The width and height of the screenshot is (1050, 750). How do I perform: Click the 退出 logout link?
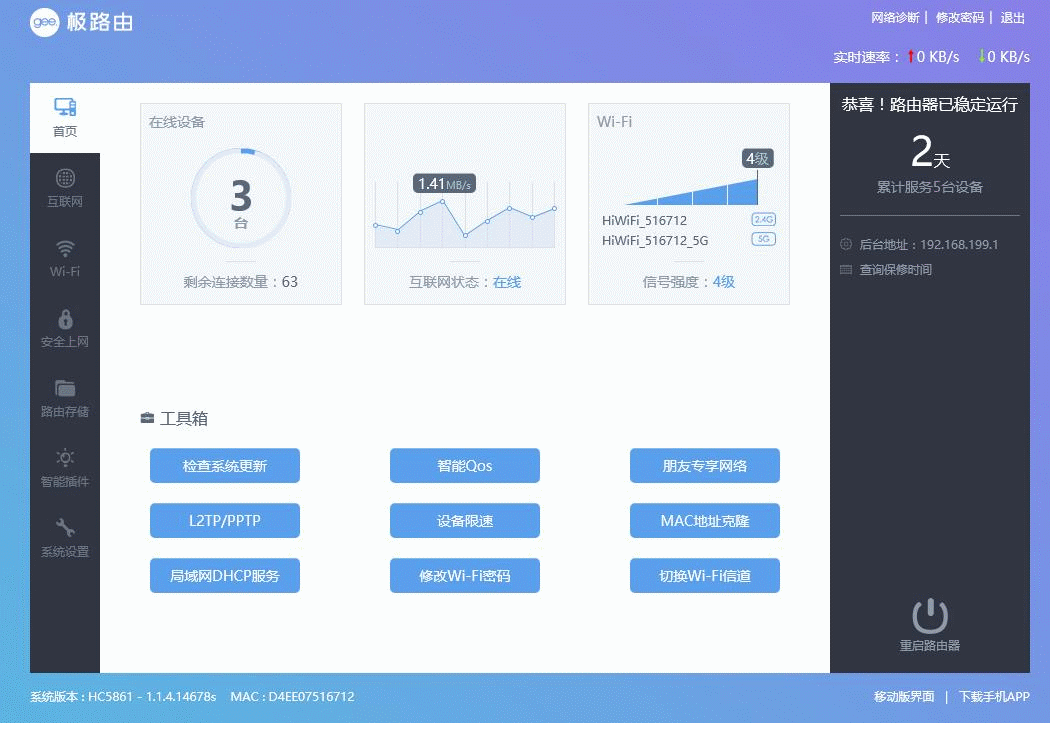[x=1012, y=18]
